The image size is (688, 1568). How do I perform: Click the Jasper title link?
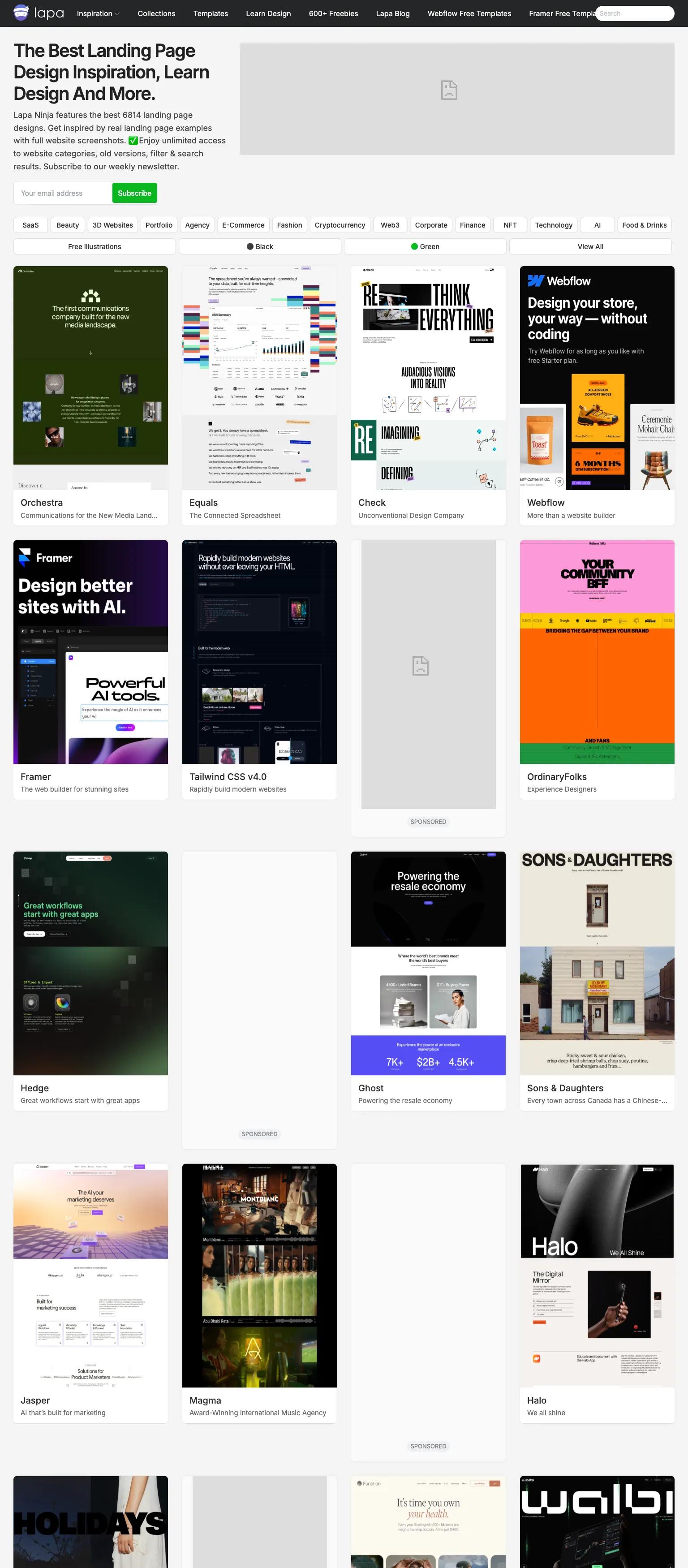tap(35, 1400)
